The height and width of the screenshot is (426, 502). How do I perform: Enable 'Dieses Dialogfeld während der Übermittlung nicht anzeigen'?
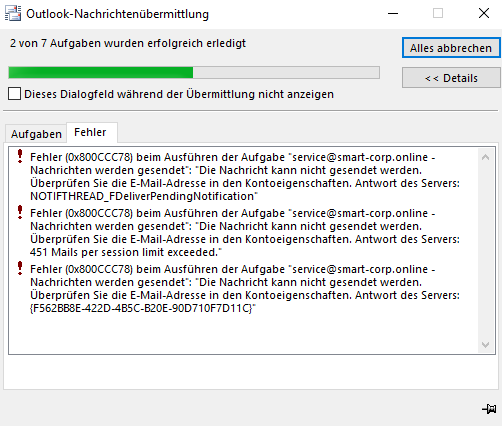point(15,94)
